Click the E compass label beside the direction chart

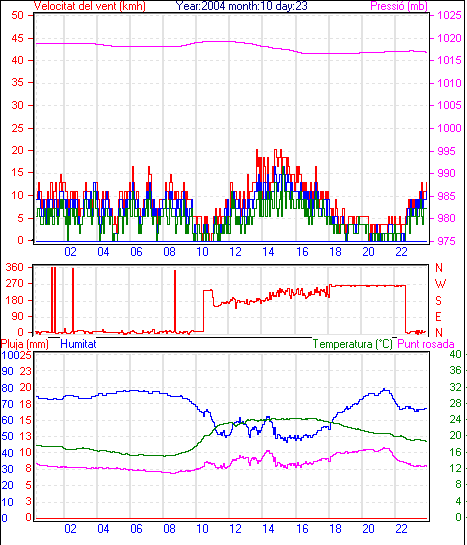click(x=439, y=317)
